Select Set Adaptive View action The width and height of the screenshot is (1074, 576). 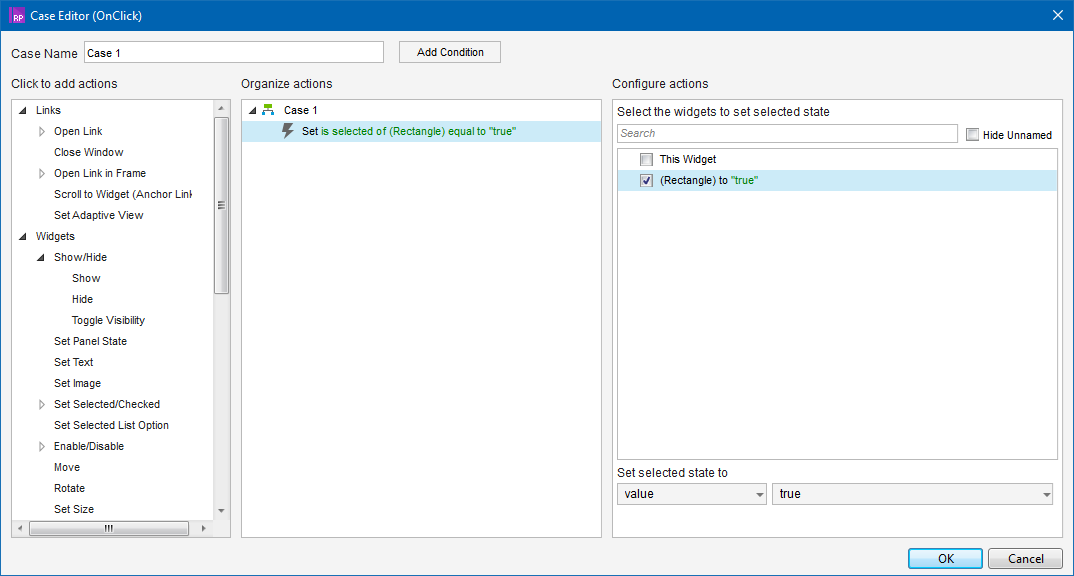coord(99,215)
